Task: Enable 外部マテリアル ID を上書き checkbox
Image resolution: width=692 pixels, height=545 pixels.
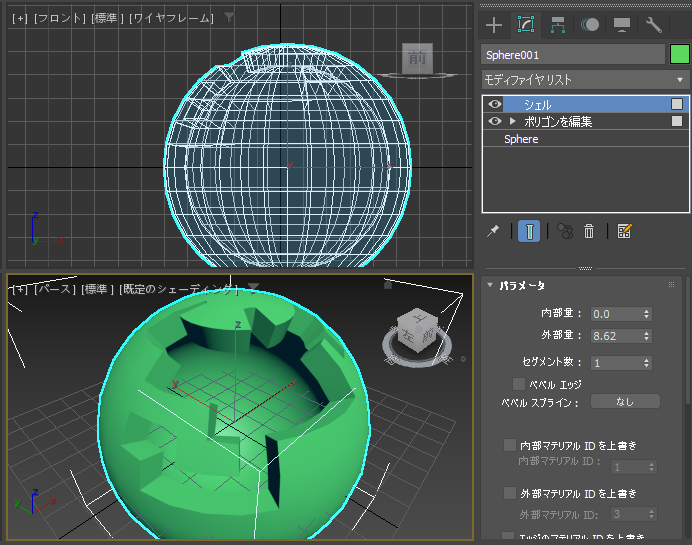Action: coord(510,492)
